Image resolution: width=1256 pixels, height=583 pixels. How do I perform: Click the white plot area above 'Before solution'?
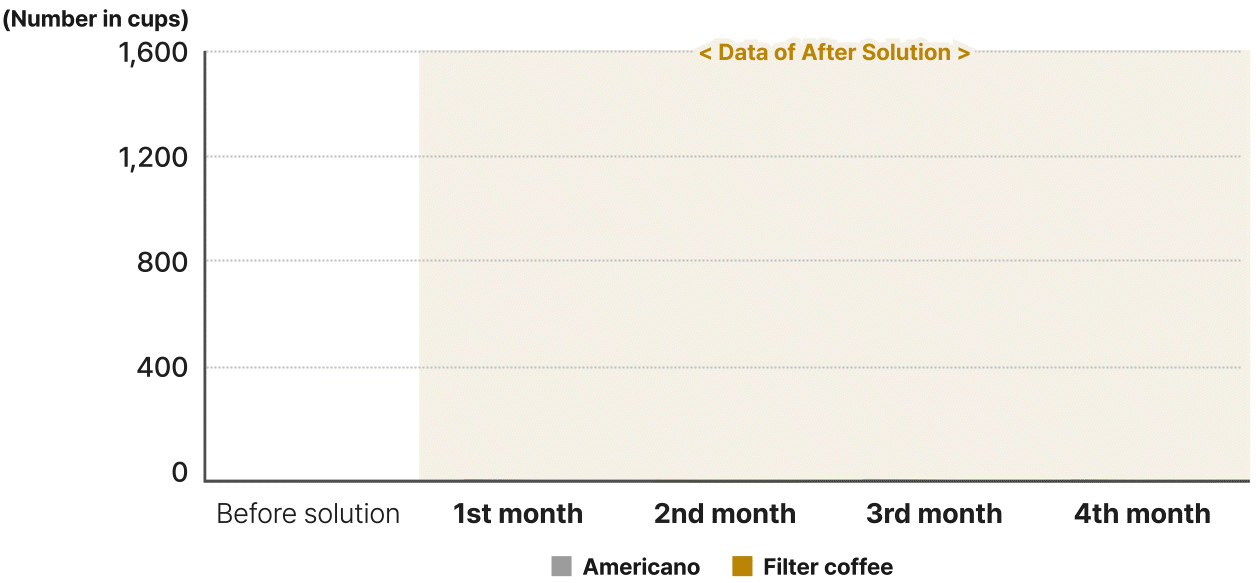click(312, 265)
